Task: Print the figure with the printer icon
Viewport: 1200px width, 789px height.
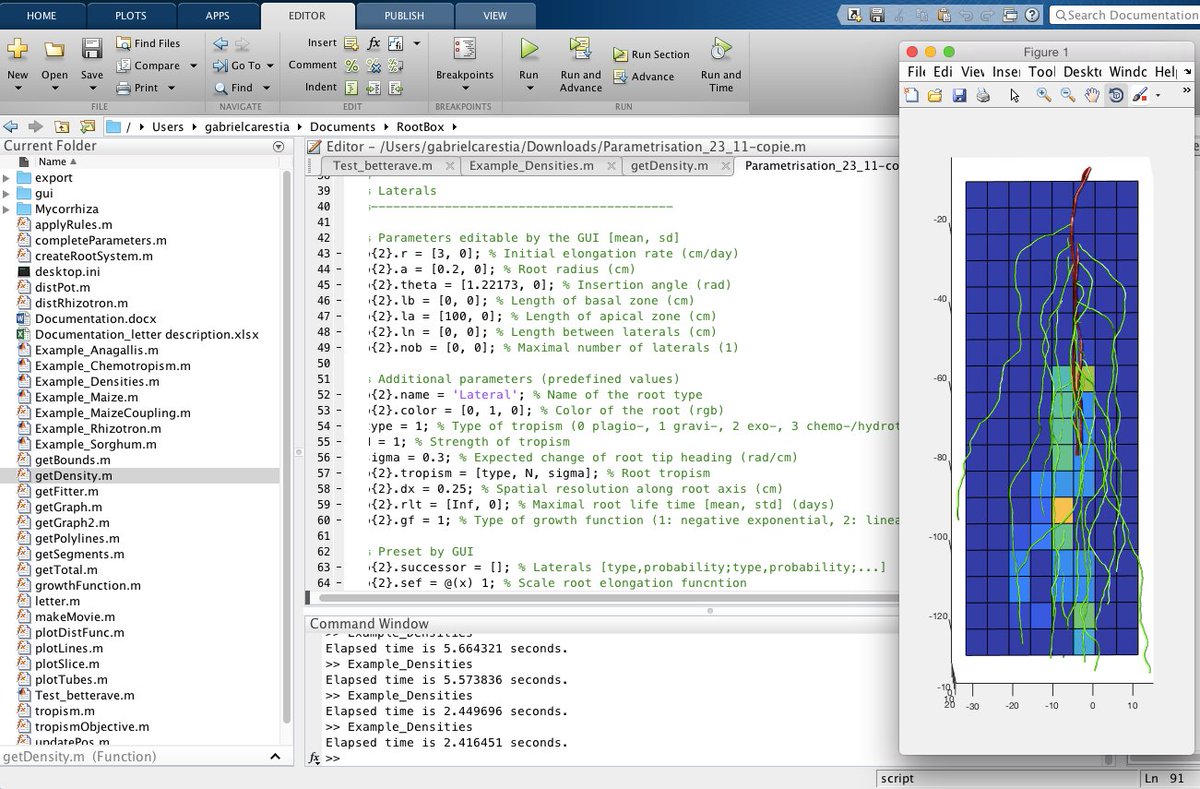Action: pyautogui.click(x=982, y=94)
